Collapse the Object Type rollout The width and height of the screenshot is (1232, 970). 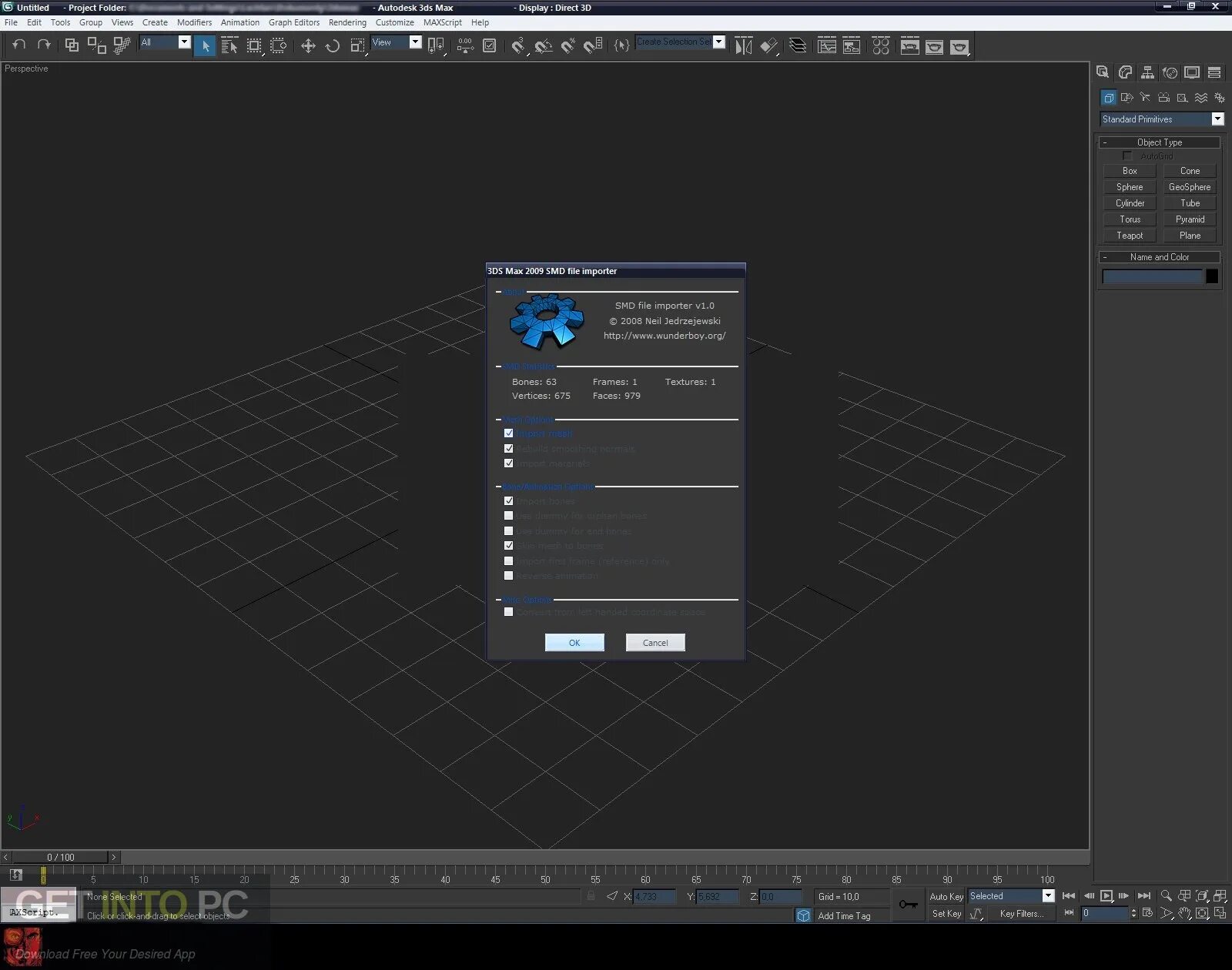pyautogui.click(x=1160, y=142)
